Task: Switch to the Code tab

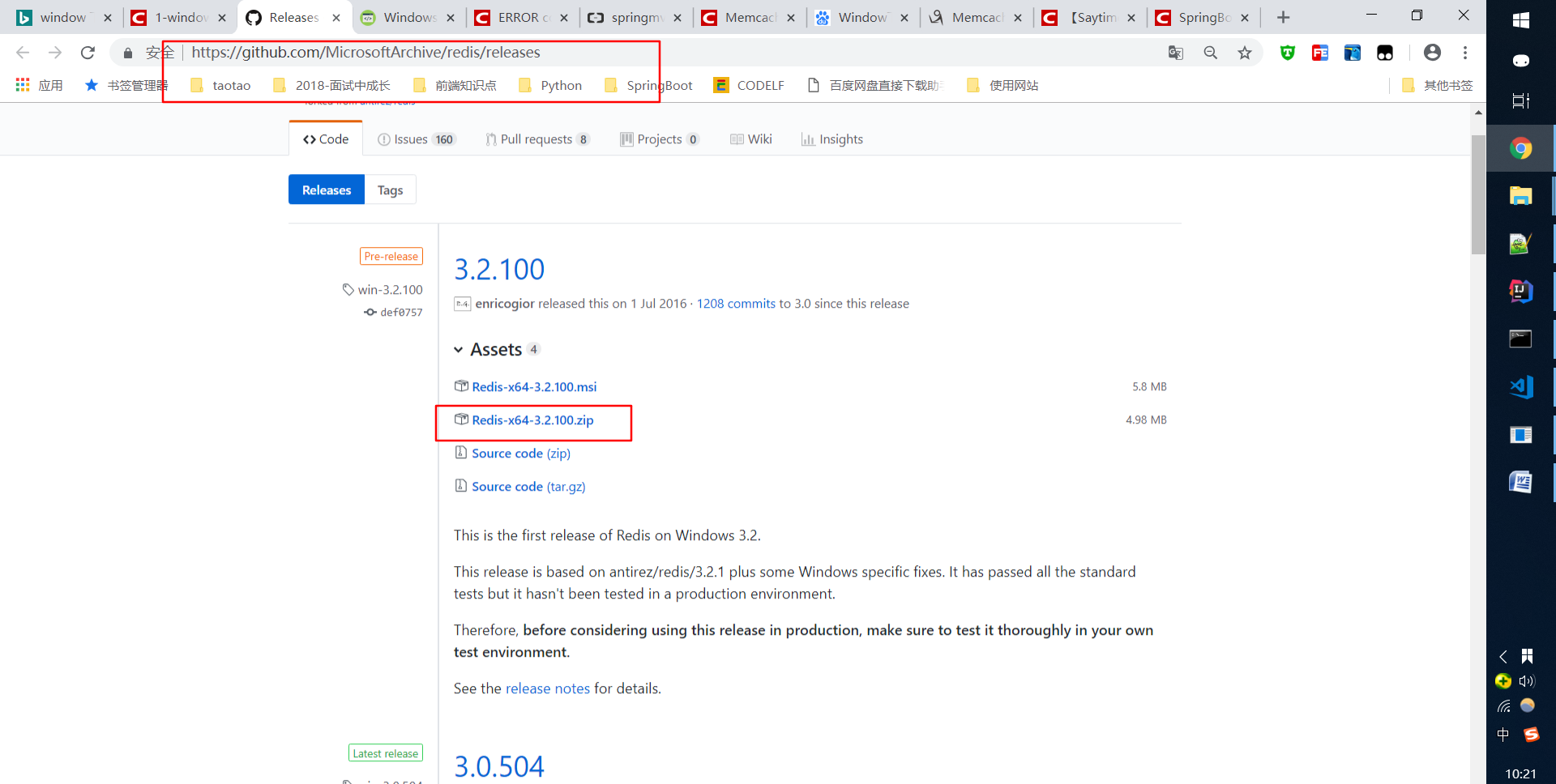Action: point(326,139)
